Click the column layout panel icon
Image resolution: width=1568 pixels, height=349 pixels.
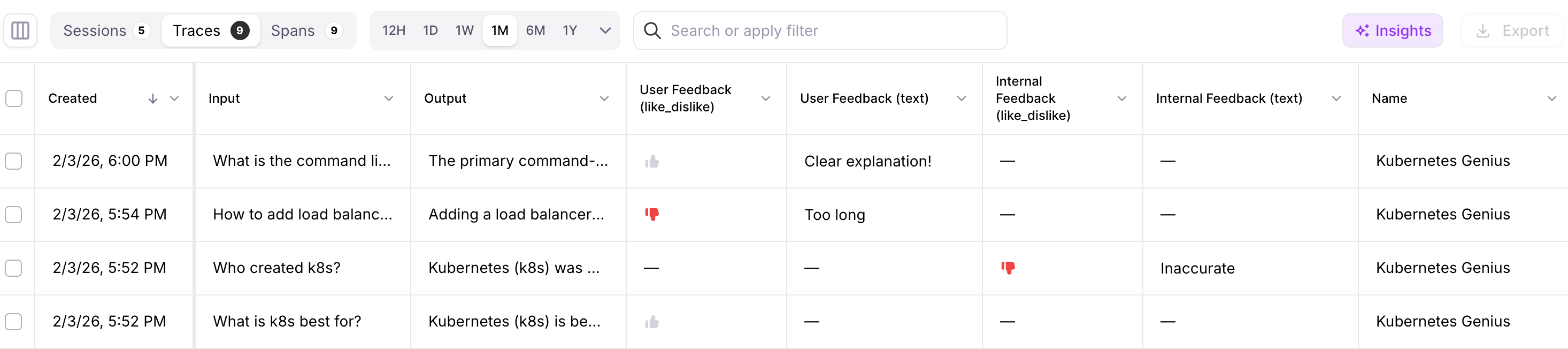coord(20,30)
